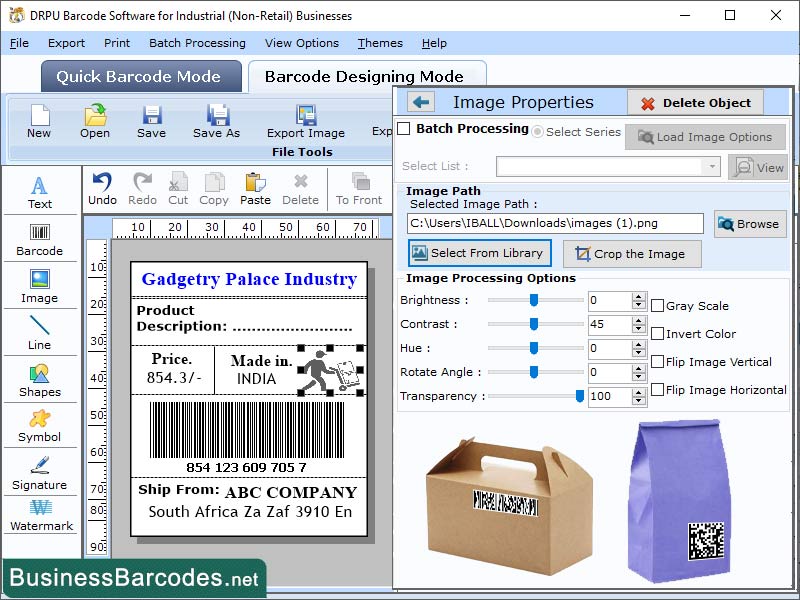The width and height of the screenshot is (800, 600).
Task: Click the Crop the Image button
Action: 632,254
